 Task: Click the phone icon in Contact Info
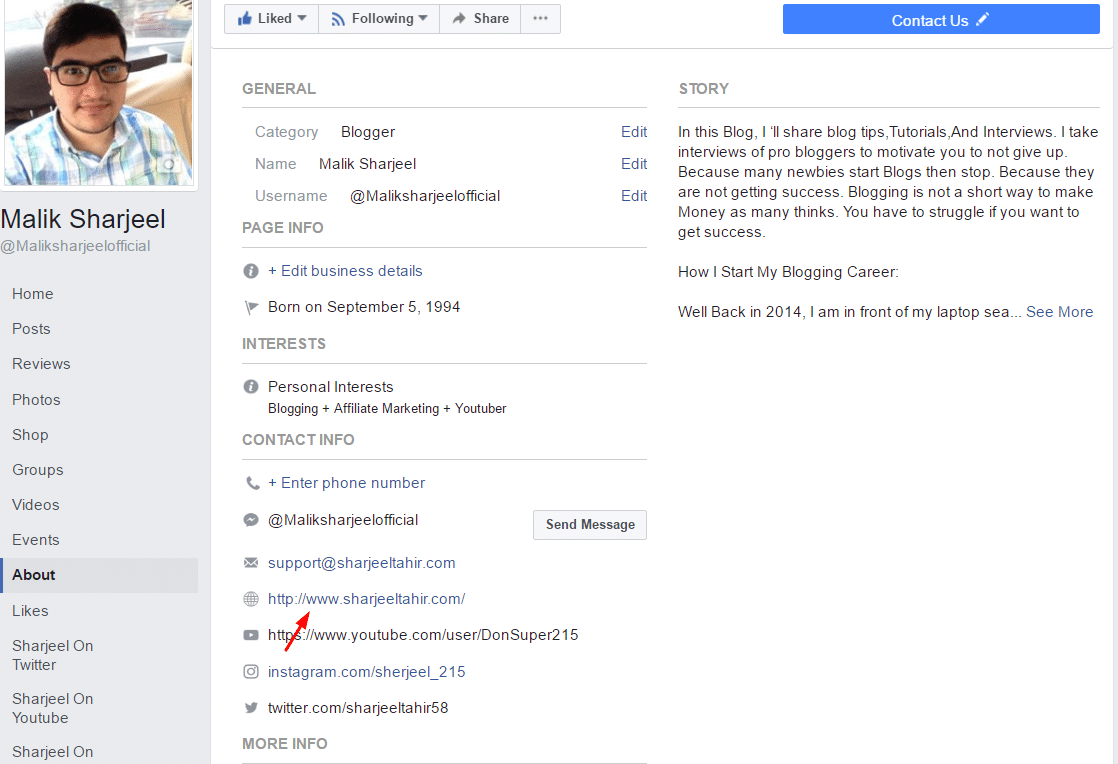(252, 483)
